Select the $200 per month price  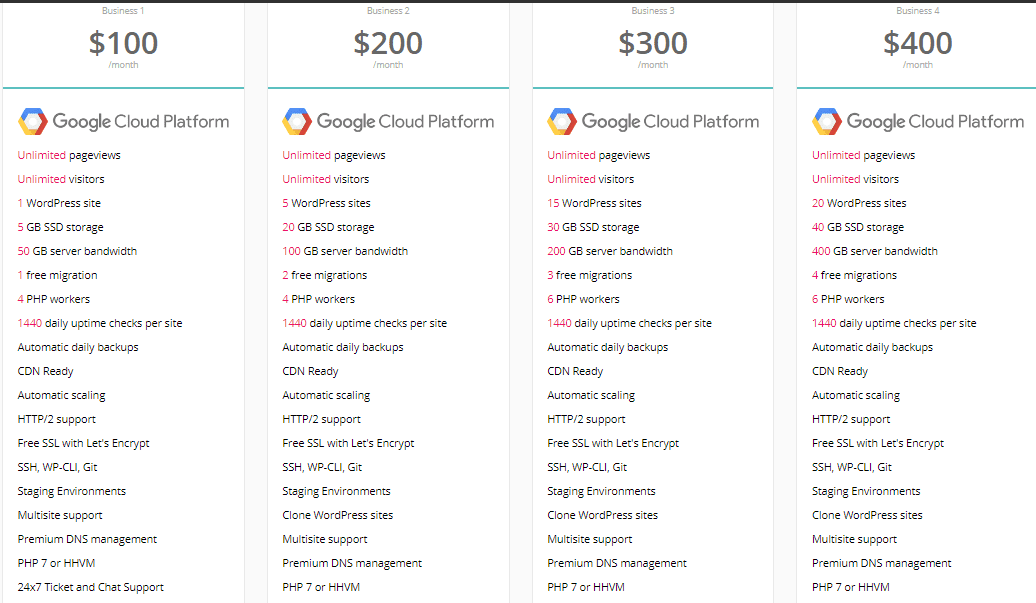click(x=388, y=44)
